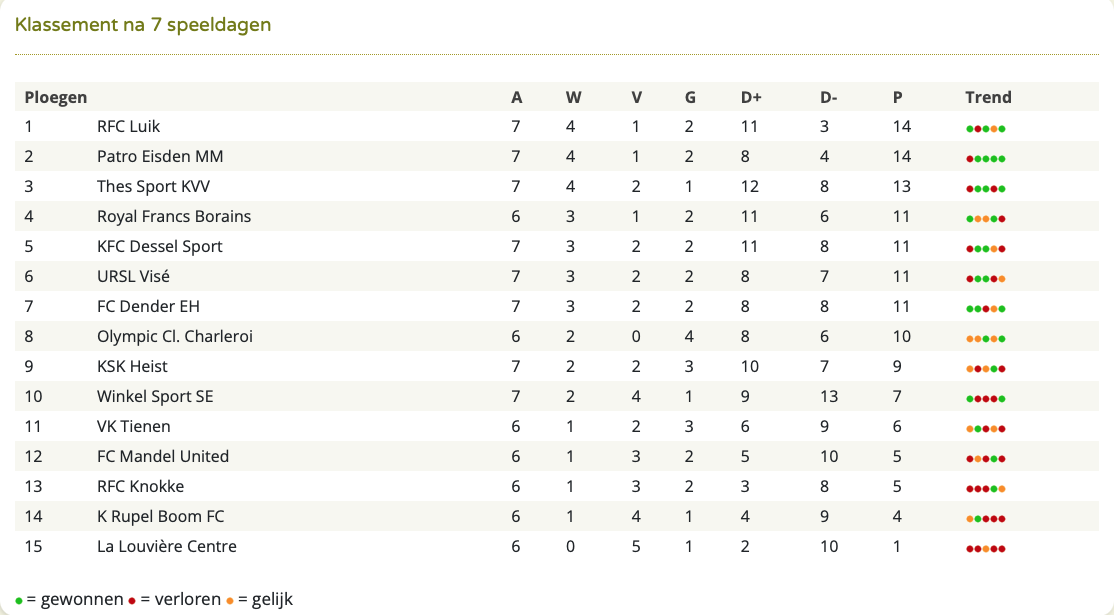Open the KFC Dessel Sport row

556,246
